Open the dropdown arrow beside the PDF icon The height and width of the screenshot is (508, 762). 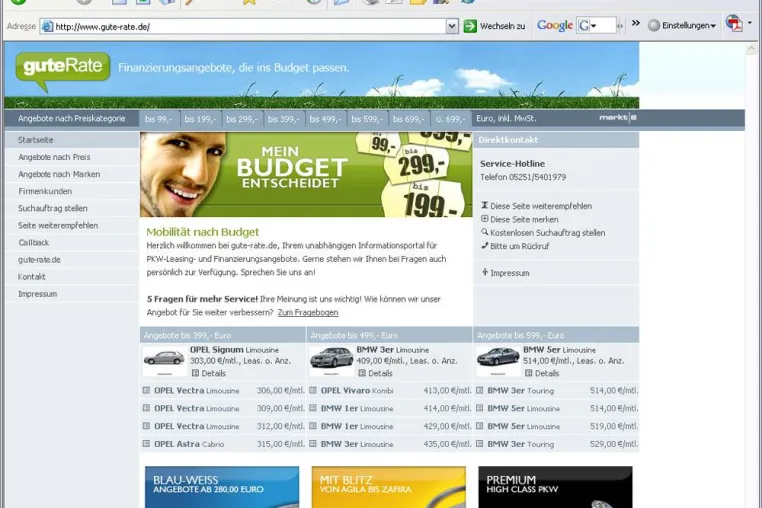click(750, 23)
